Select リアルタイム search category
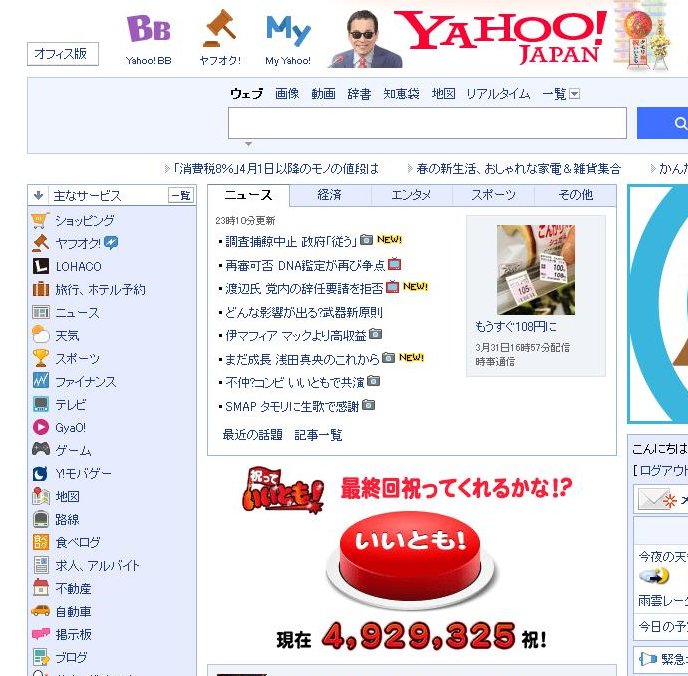Screen dimensions: 688x676 click(498, 93)
